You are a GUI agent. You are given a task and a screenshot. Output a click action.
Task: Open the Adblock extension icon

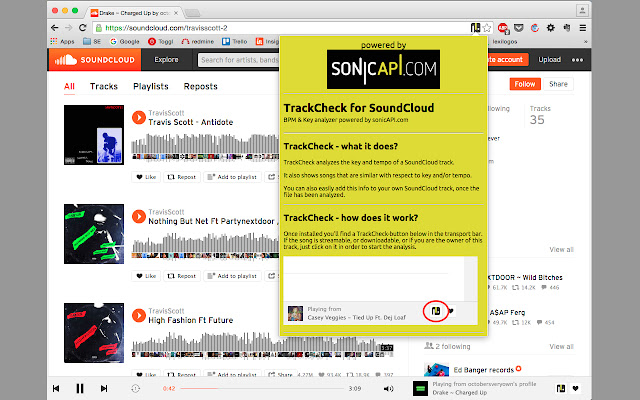[503, 28]
